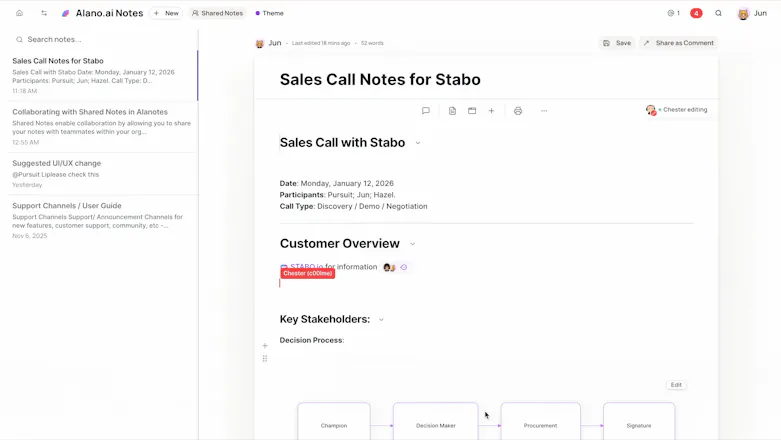Open the Shared Notes tab
Image resolution: width=781 pixels, height=440 pixels.
[218, 13]
